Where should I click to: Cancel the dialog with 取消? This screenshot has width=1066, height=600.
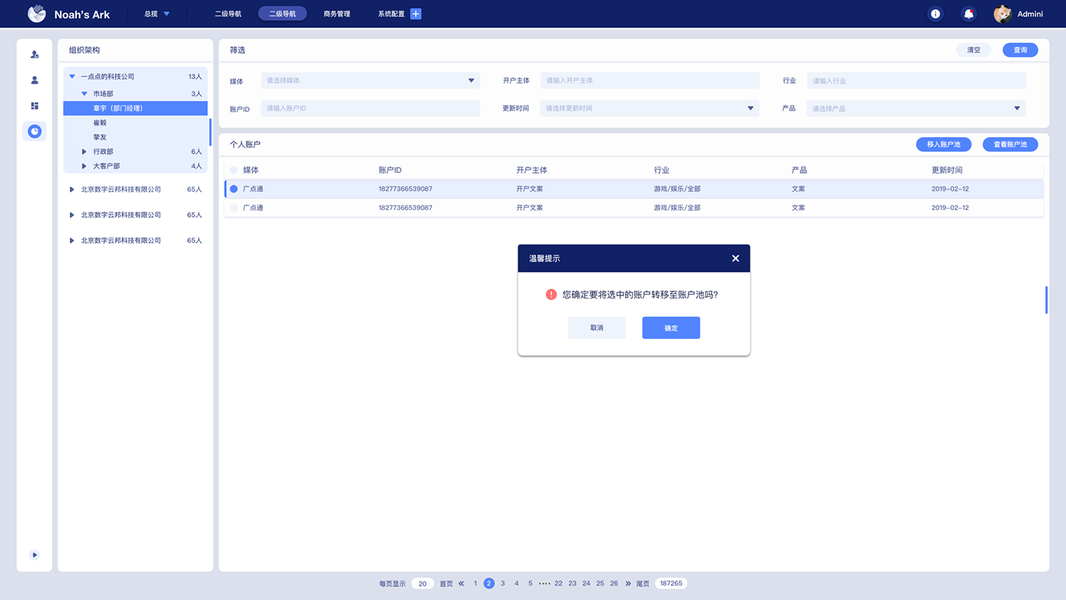point(596,328)
